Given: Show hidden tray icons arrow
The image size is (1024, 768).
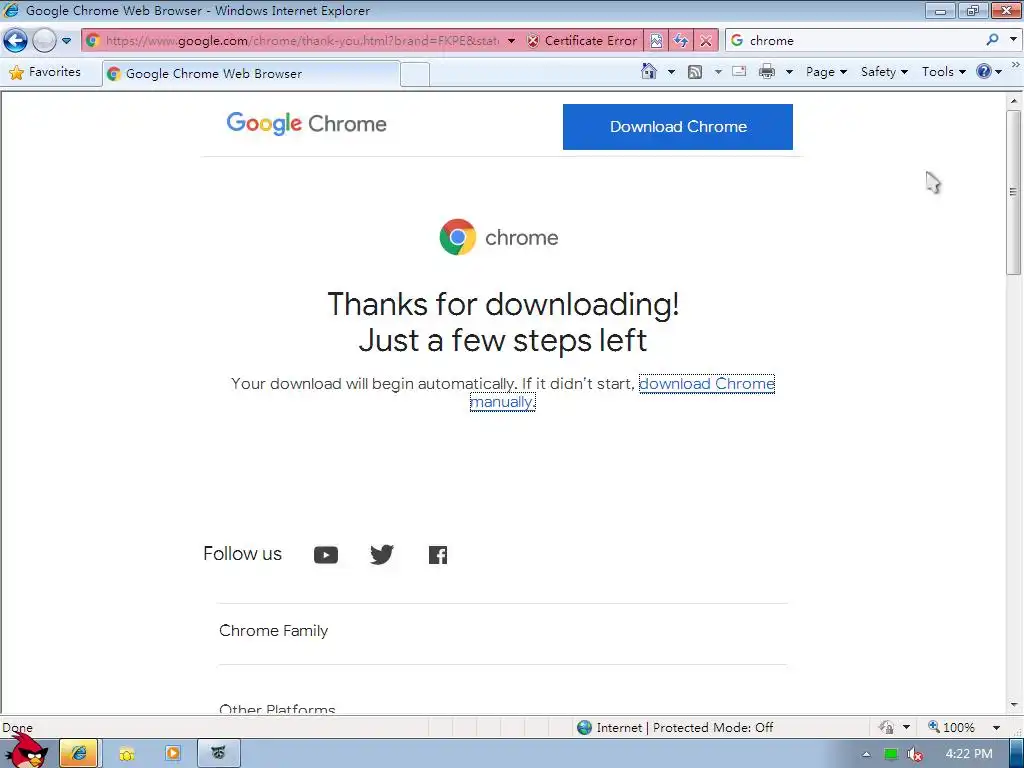Looking at the screenshot, I should pos(866,754).
